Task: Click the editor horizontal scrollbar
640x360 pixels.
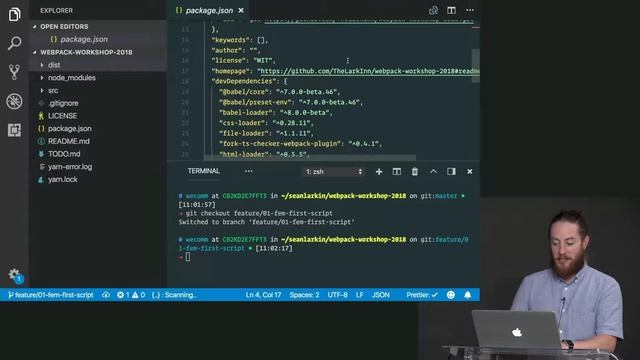Action: pyautogui.click(x=309, y=157)
